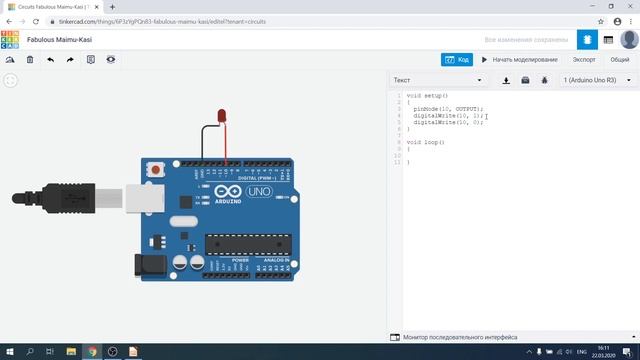
Task: Click the serial monitor icon
Action: tap(395, 337)
